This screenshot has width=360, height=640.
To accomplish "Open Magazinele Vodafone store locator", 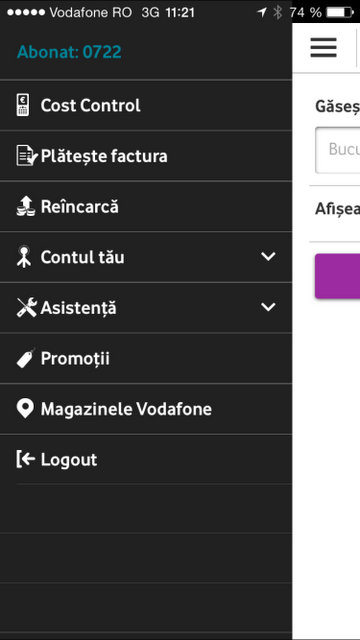I will pos(146,409).
